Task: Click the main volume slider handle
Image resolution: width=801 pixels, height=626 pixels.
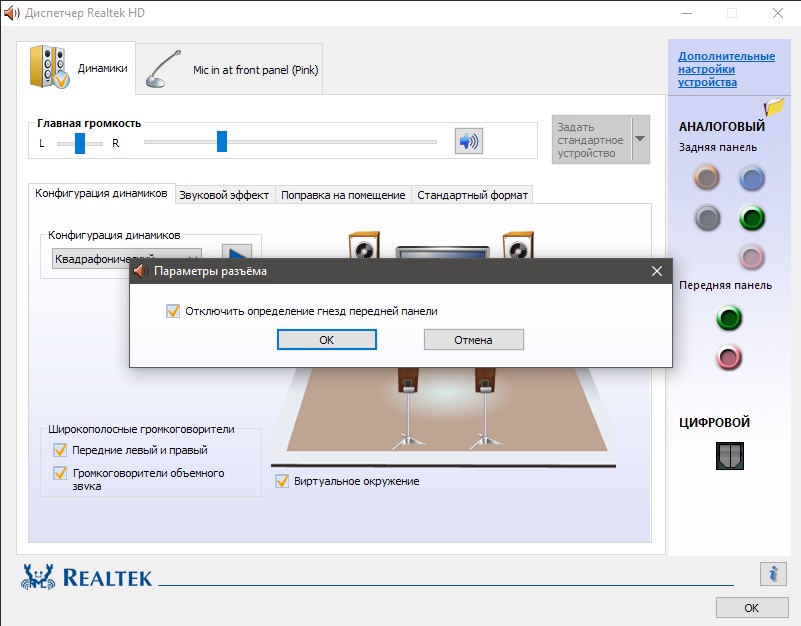Action: [222, 142]
